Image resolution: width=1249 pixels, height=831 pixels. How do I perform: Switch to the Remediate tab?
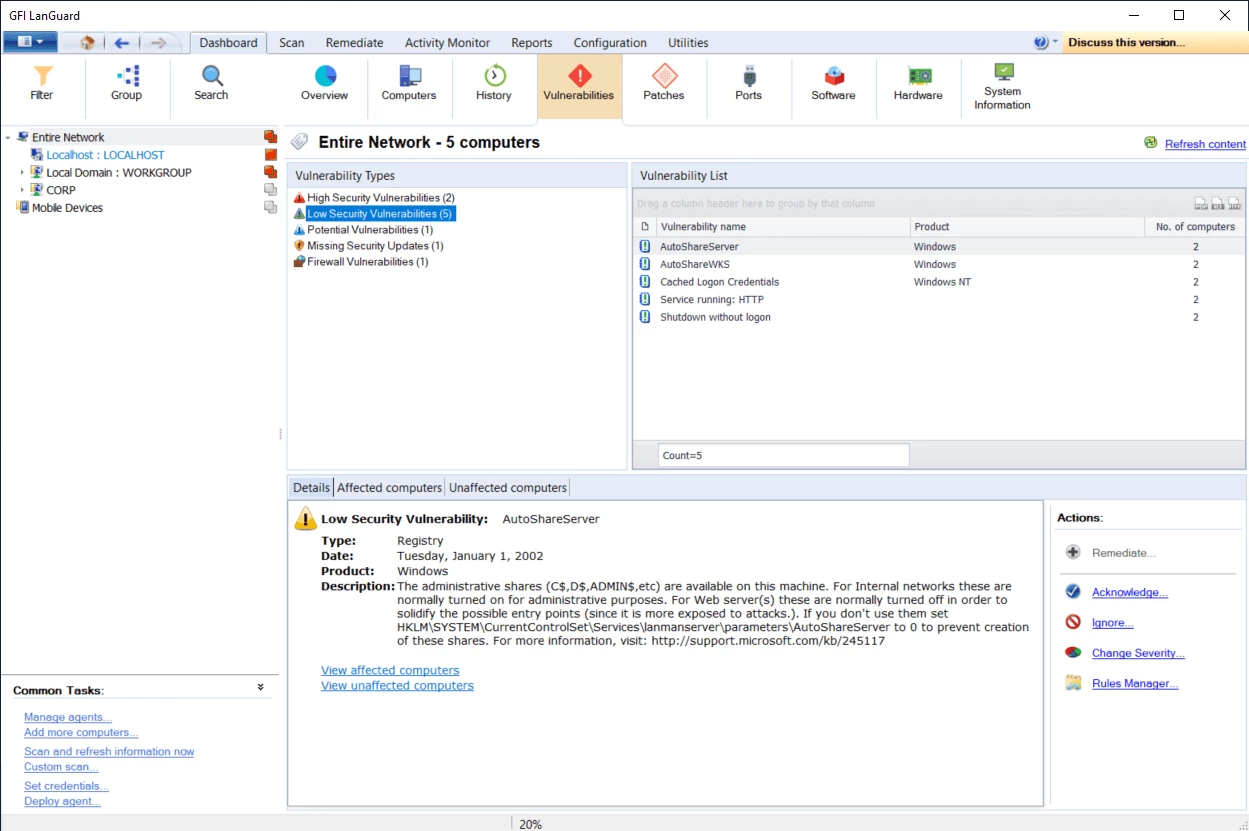[x=354, y=43]
